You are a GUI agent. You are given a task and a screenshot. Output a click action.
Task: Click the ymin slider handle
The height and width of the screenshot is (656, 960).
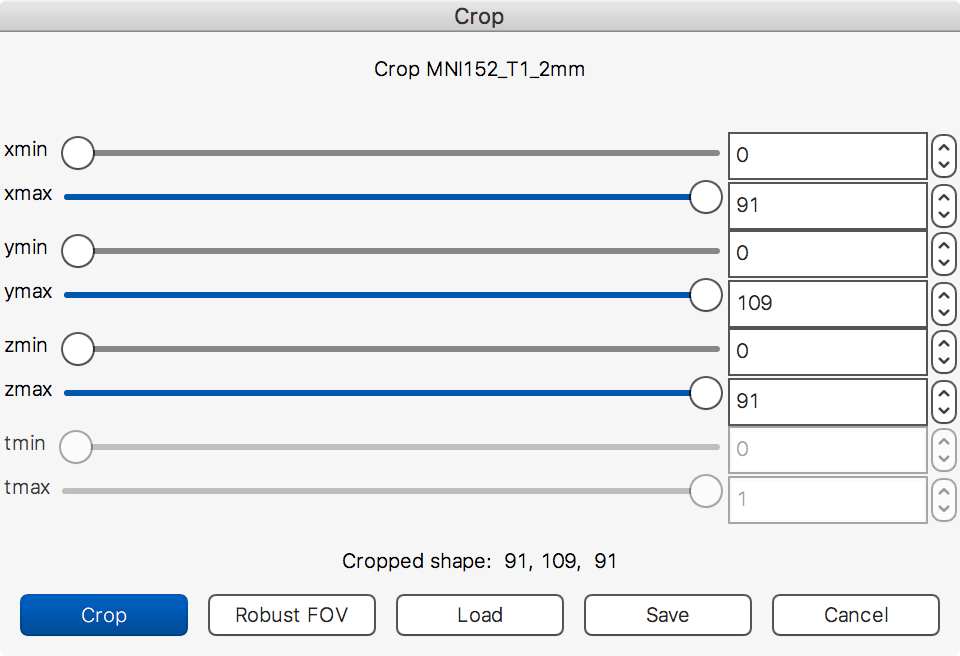[x=77, y=250]
